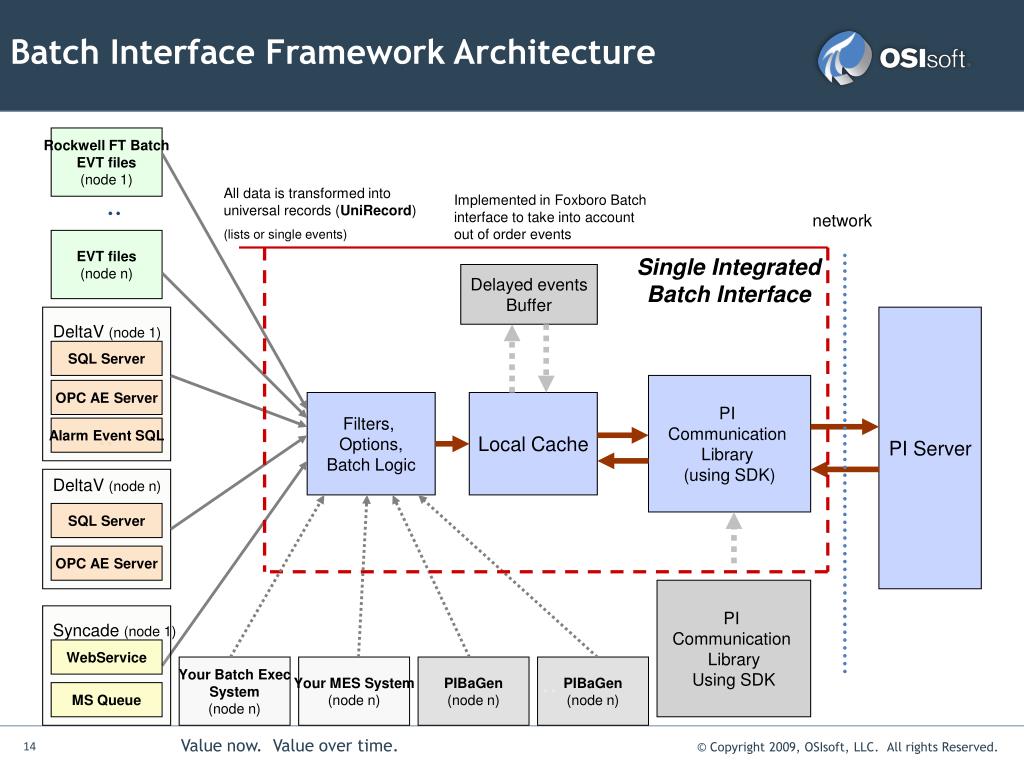Click the arrow from Filters to Local Cache
The width and height of the screenshot is (1024, 768).
coord(452,444)
